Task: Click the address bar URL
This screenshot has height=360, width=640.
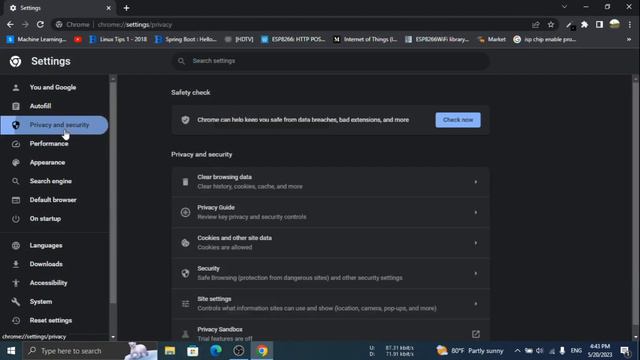Action: [x=135, y=24]
